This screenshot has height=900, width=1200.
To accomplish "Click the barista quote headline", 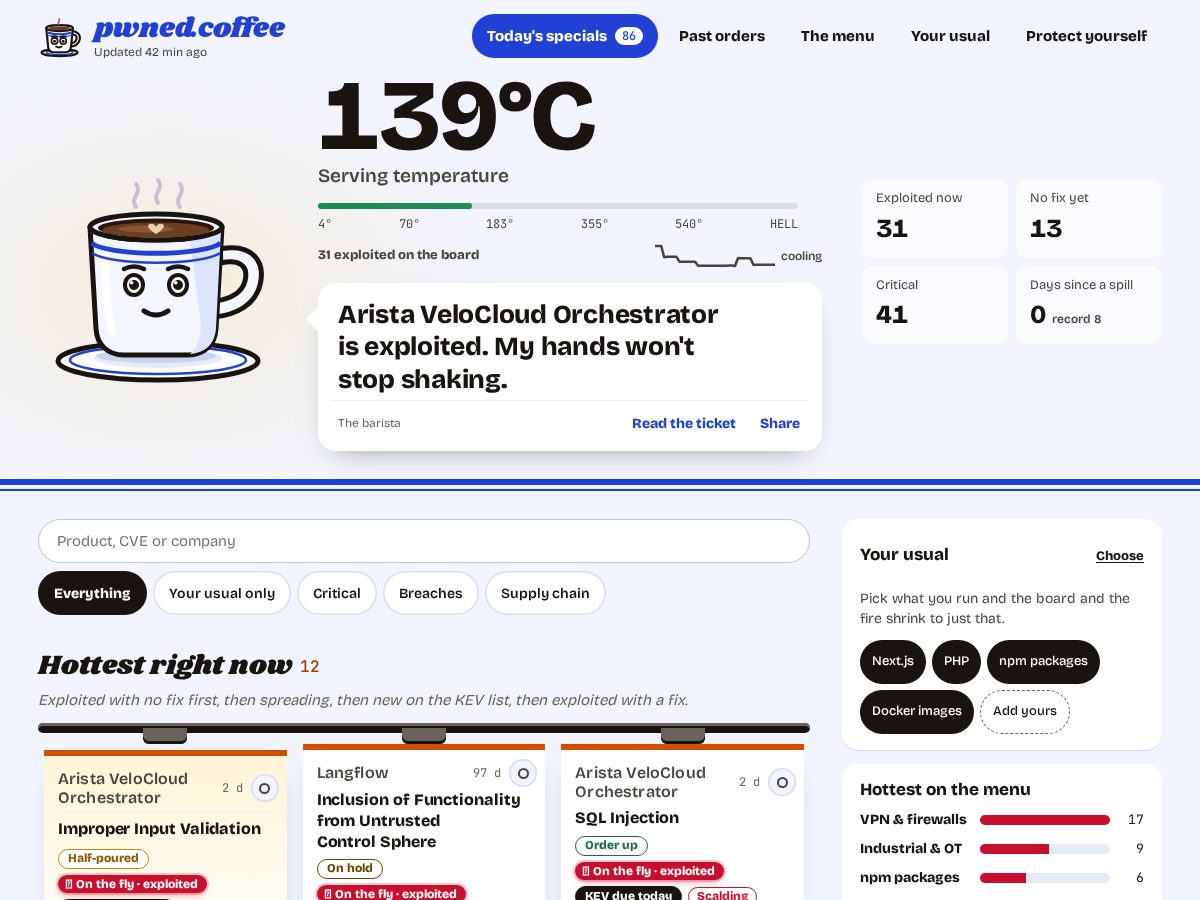I will 528,347.
